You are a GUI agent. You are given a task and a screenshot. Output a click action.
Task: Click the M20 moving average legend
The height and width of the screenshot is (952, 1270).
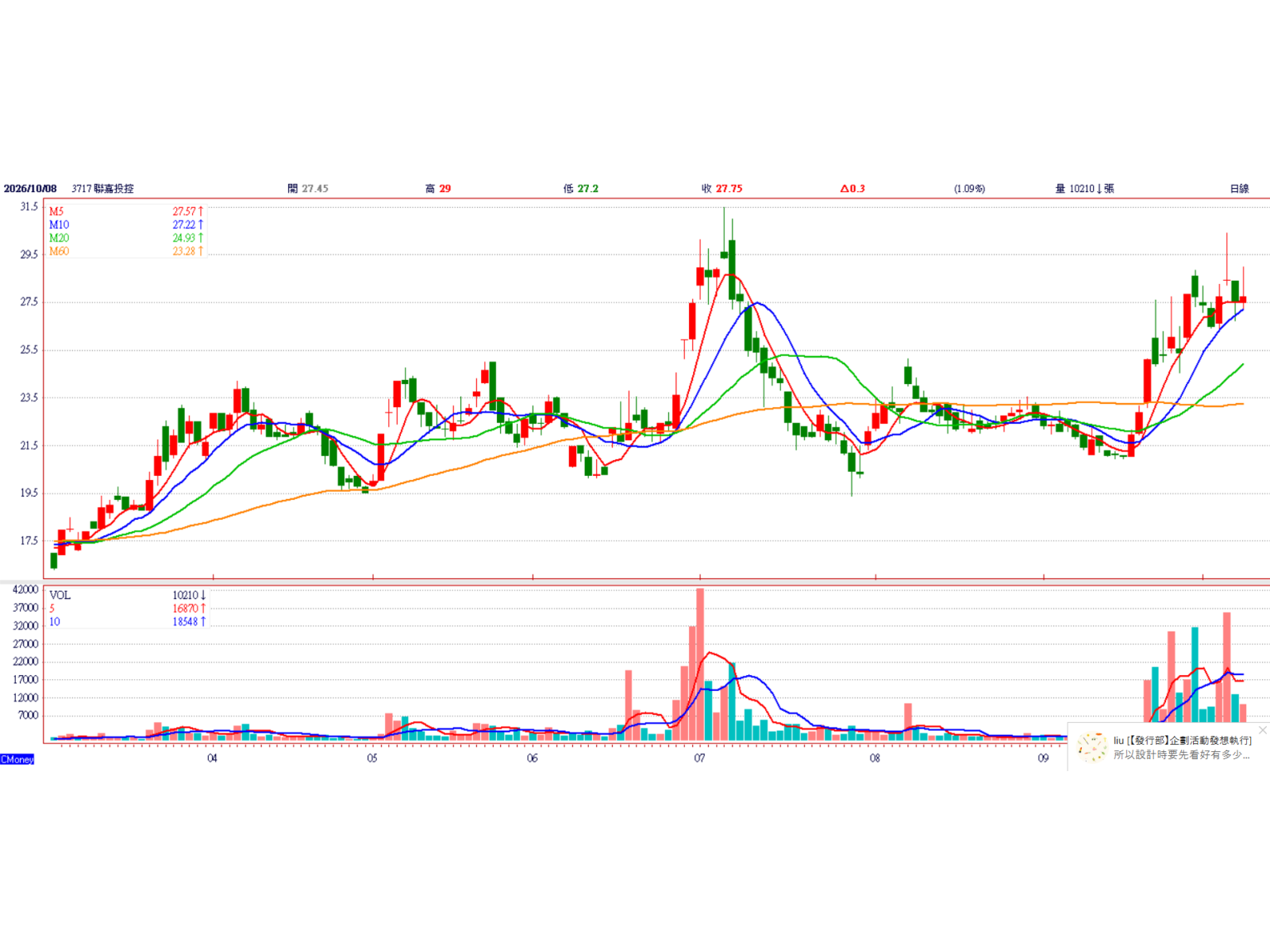(x=60, y=238)
